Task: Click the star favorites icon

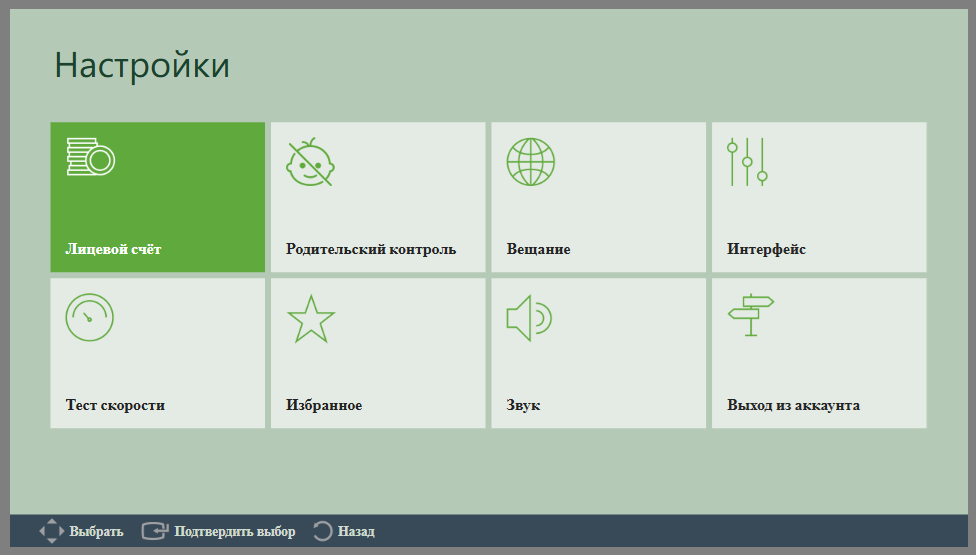Action: pos(311,319)
